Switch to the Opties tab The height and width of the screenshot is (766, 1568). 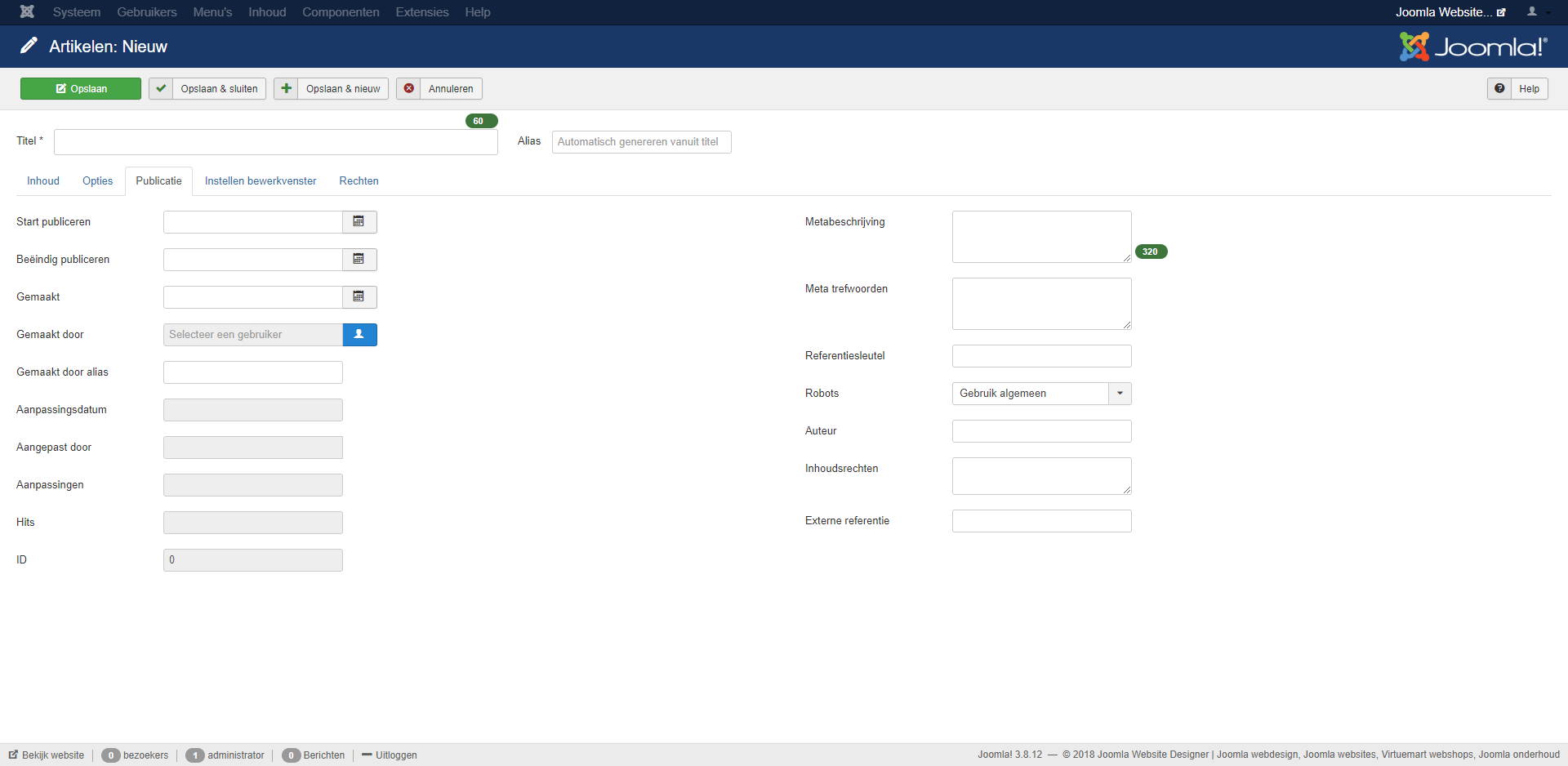(97, 180)
